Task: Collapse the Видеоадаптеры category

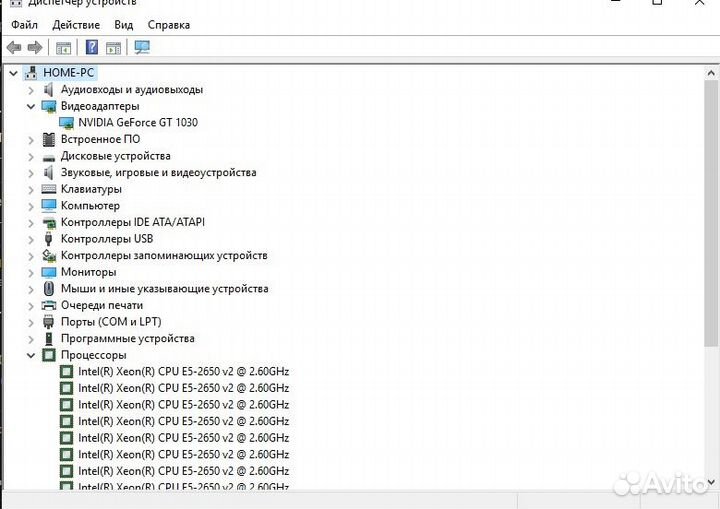Action: pyautogui.click(x=31, y=106)
